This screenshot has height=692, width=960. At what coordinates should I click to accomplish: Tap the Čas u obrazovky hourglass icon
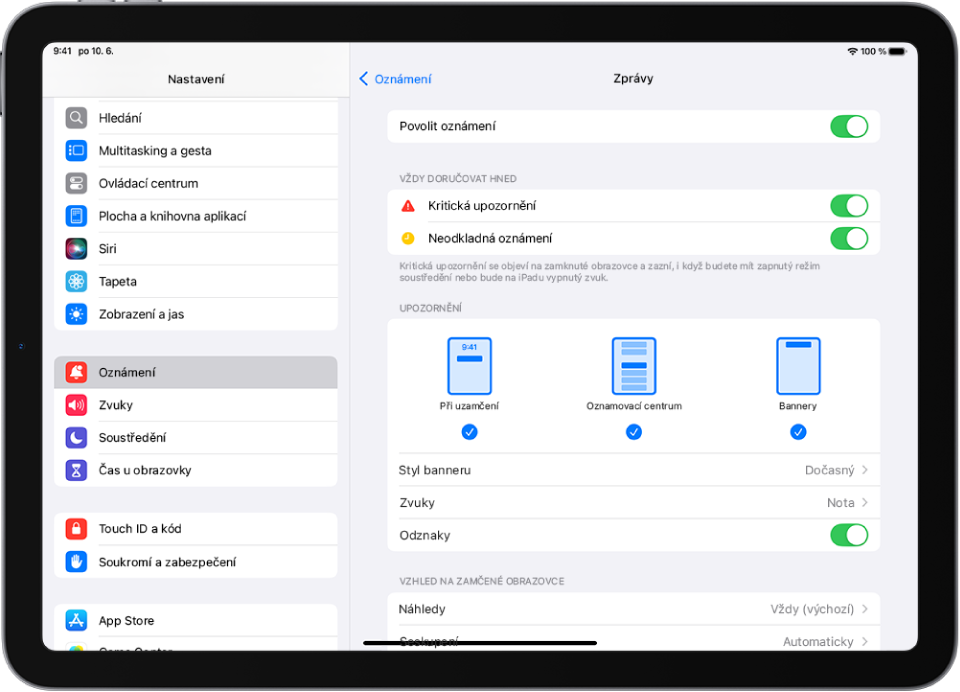pyautogui.click(x=76, y=470)
